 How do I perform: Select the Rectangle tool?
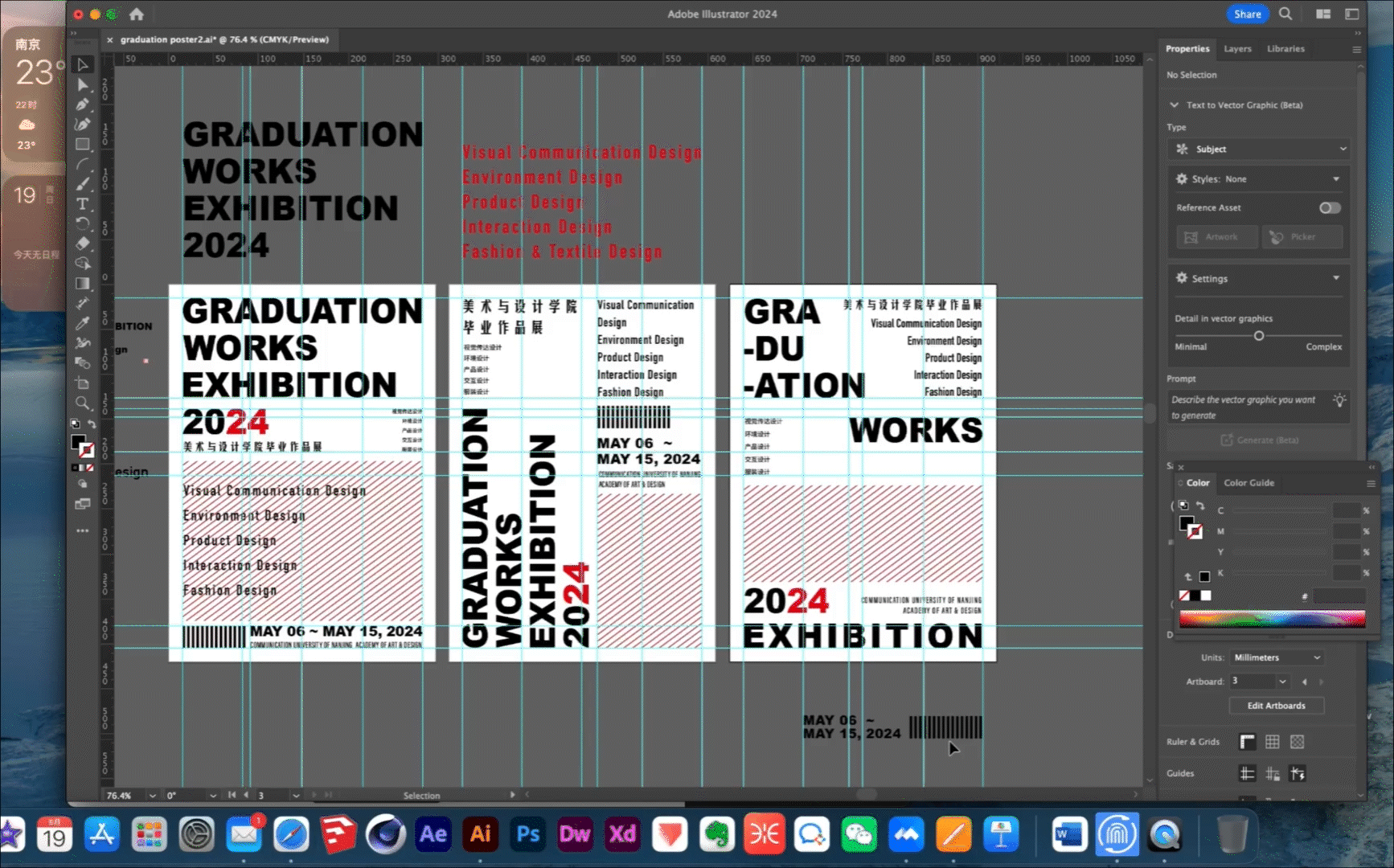pos(82,144)
